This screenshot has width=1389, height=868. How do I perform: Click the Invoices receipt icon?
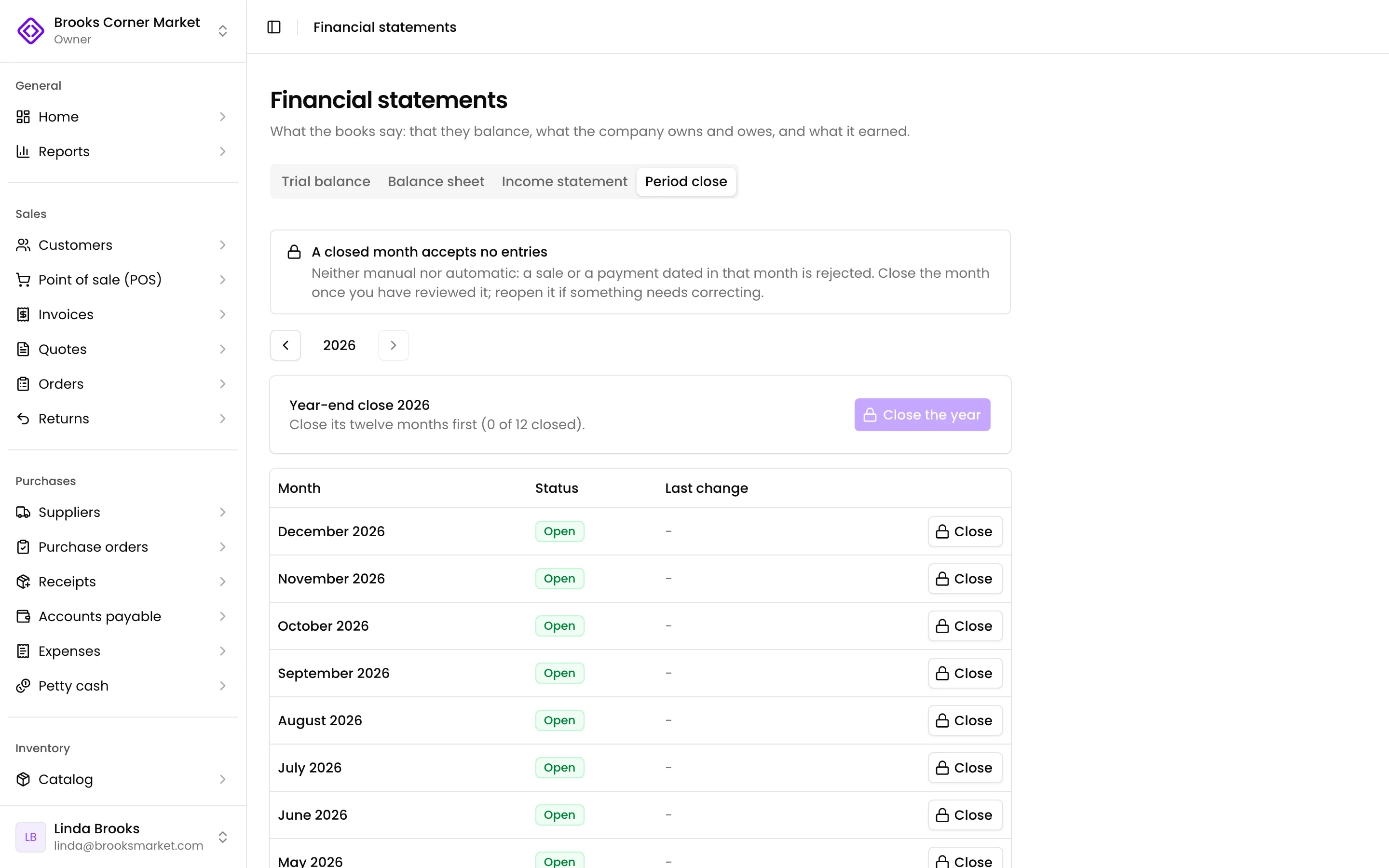pos(23,314)
